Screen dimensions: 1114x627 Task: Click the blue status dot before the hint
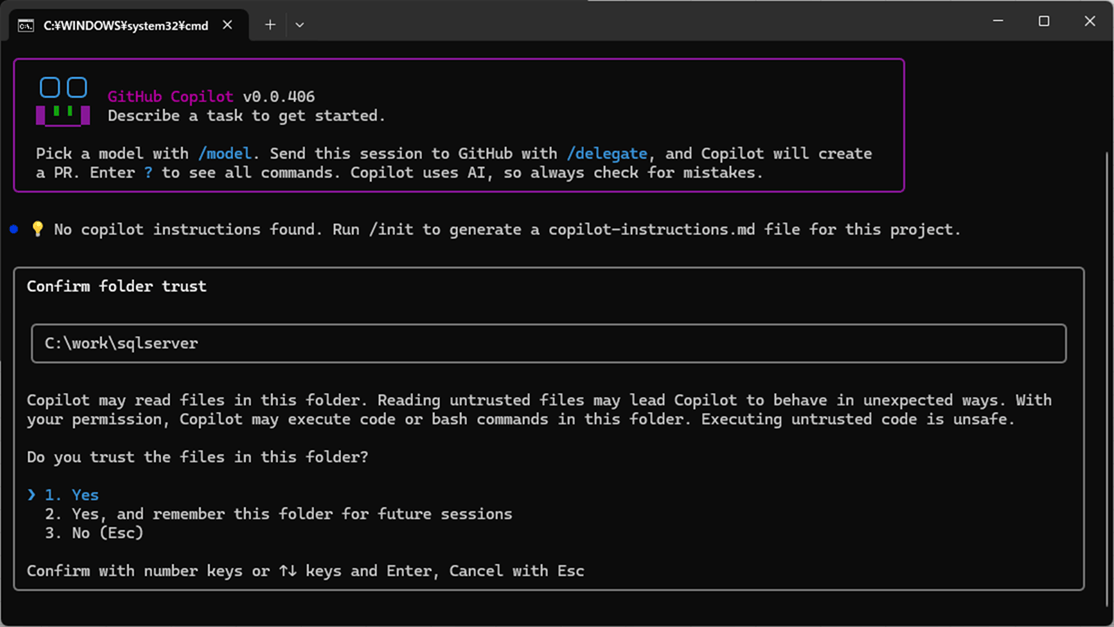13,229
